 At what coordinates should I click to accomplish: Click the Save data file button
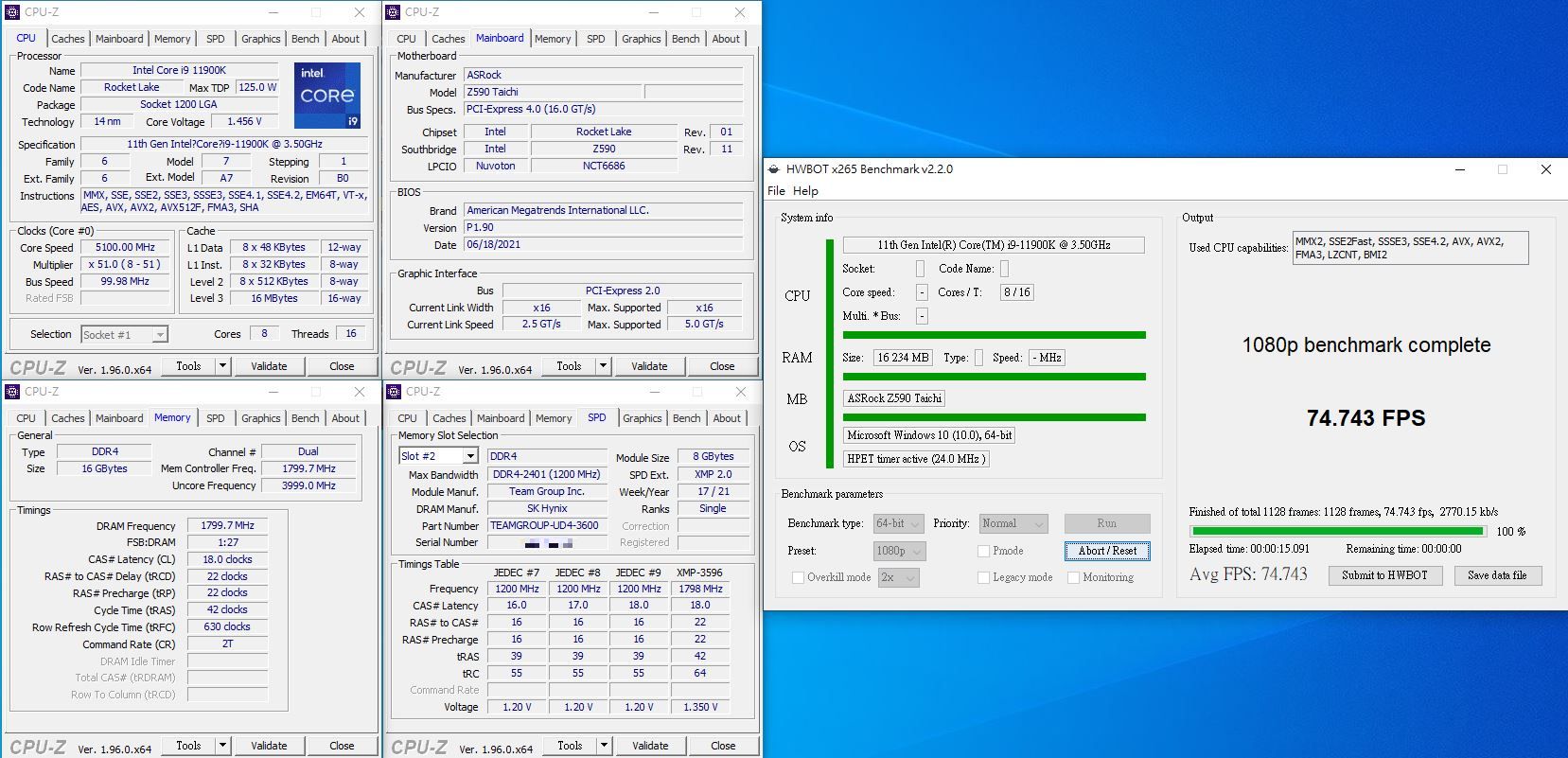tap(1497, 575)
